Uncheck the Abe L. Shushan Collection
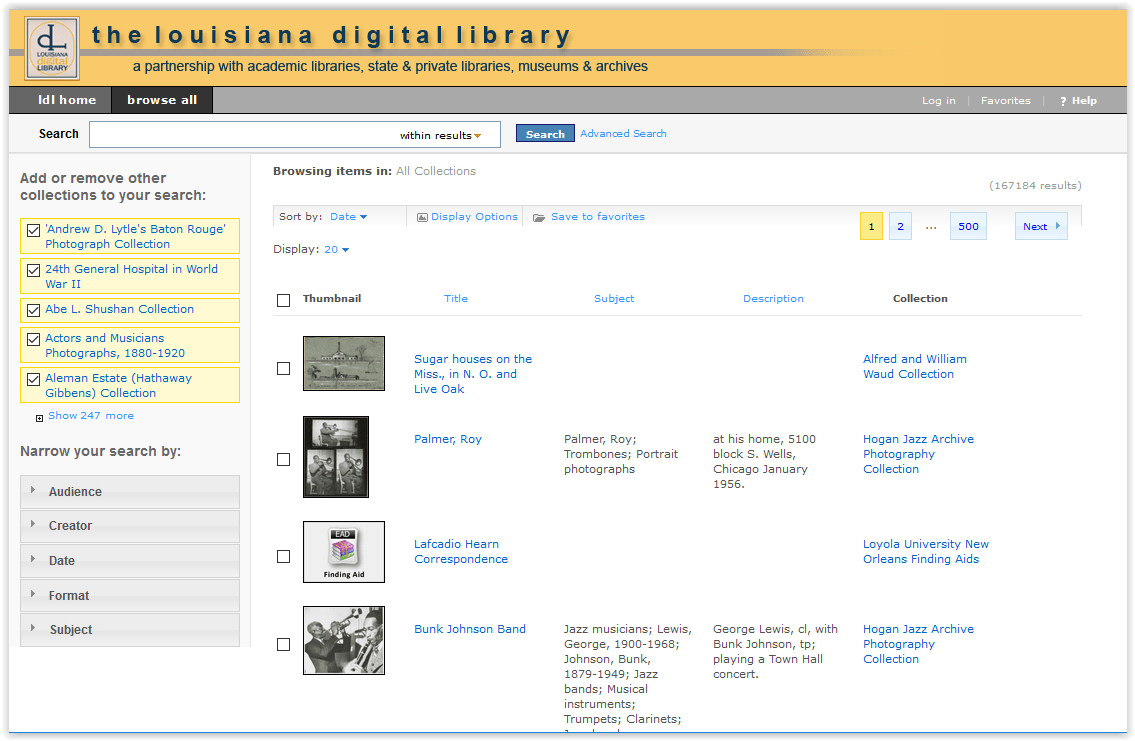Screen dimensions: 1135x741 pos(33,310)
